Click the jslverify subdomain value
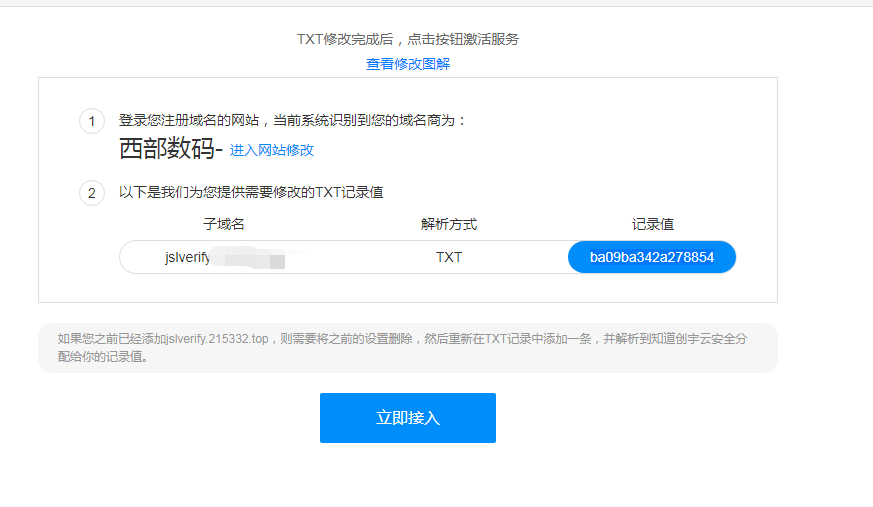The height and width of the screenshot is (507, 873). [x=188, y=257]
